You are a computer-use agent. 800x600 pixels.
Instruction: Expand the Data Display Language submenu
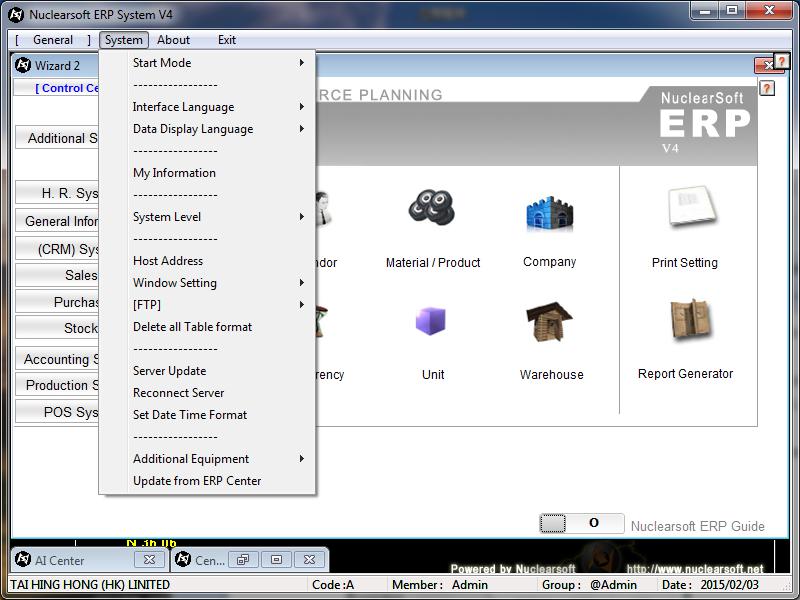pos(207,129)
